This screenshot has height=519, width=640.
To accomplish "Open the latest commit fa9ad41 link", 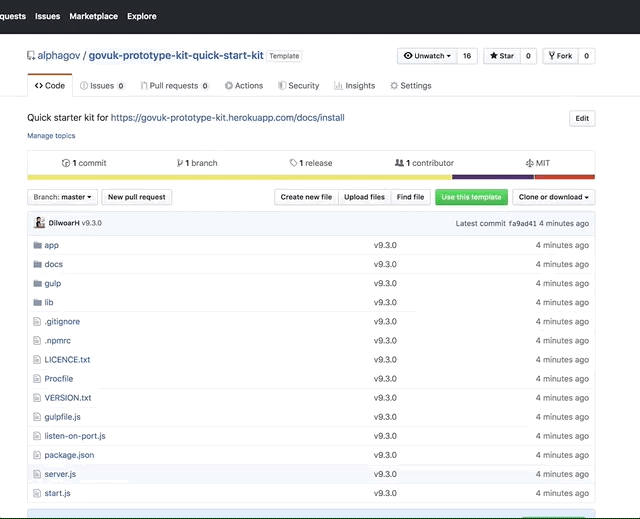I will click(522, 224).
